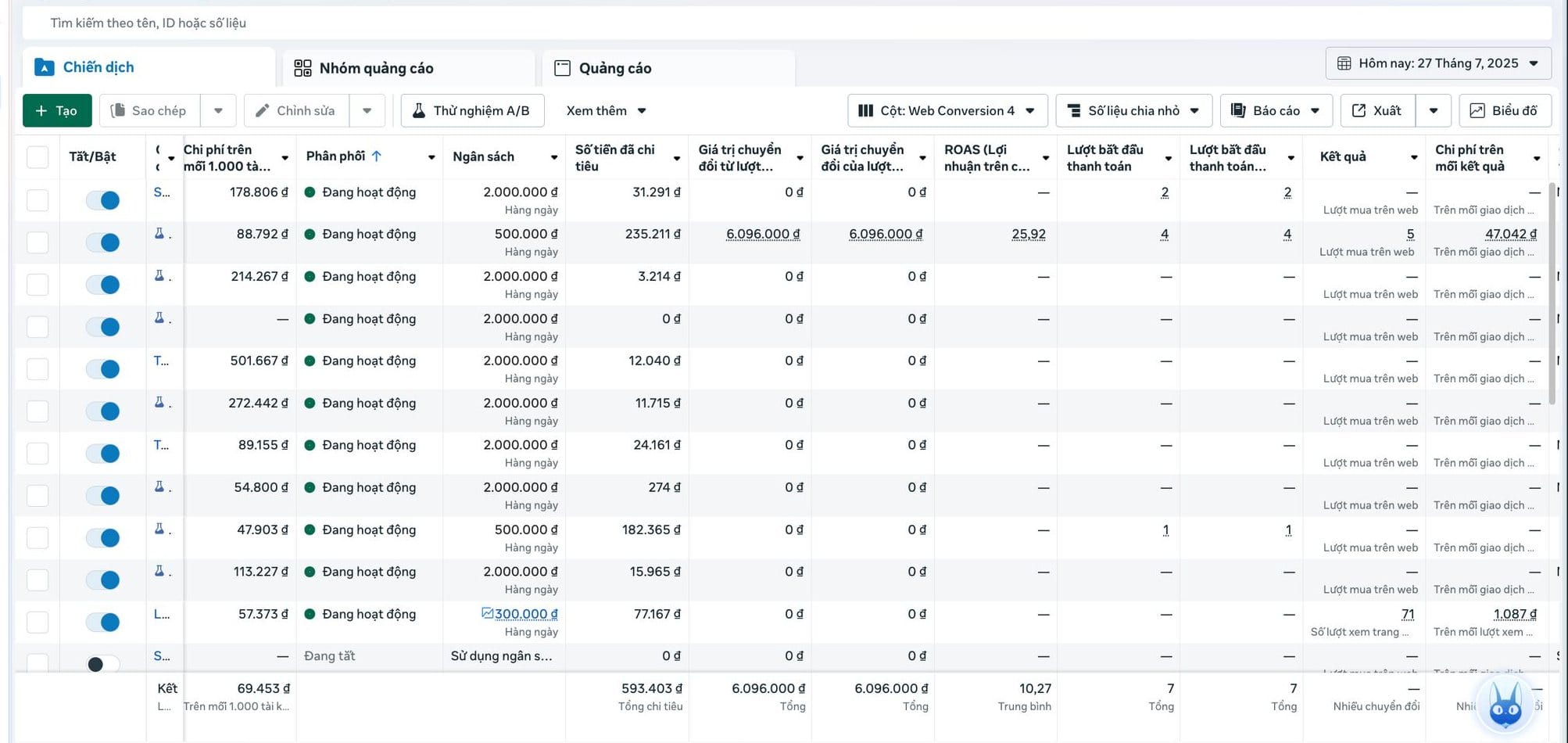Click the green Tạo create button
1568x743 pixels.
pyautogui.click(x=57, y=110)
